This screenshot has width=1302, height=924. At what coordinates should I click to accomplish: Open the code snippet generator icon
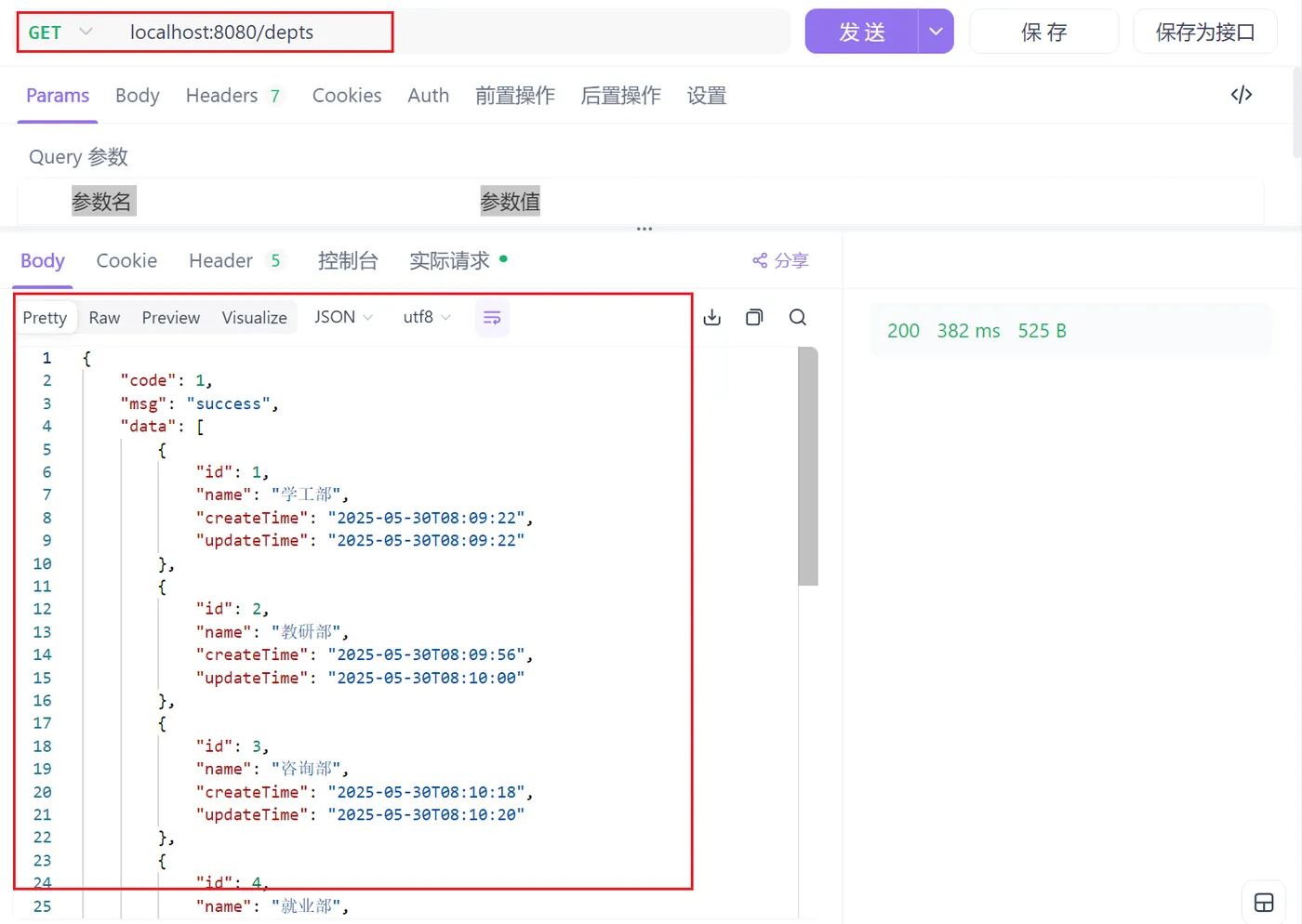1242,95
